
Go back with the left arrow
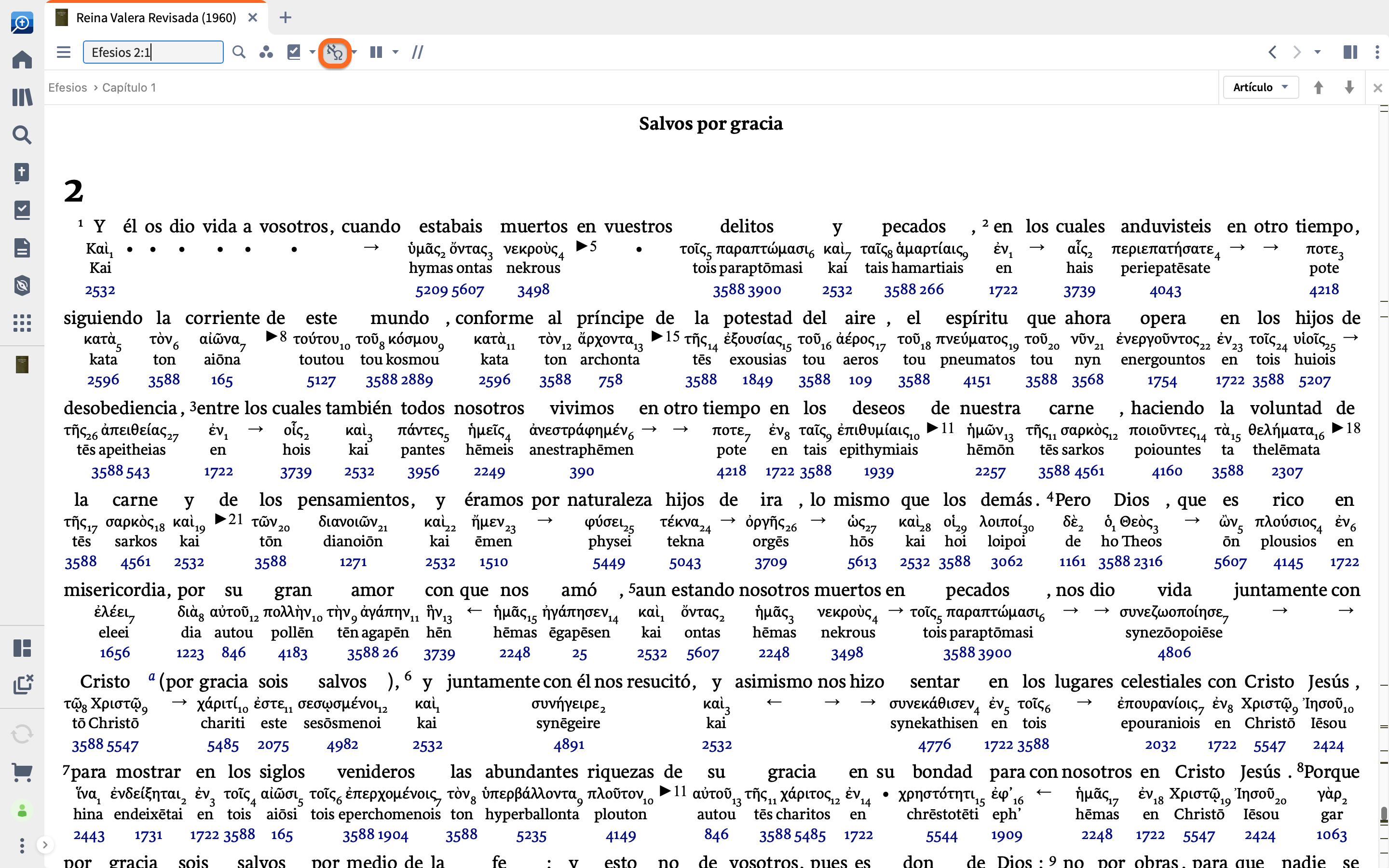pos(1272,52)
